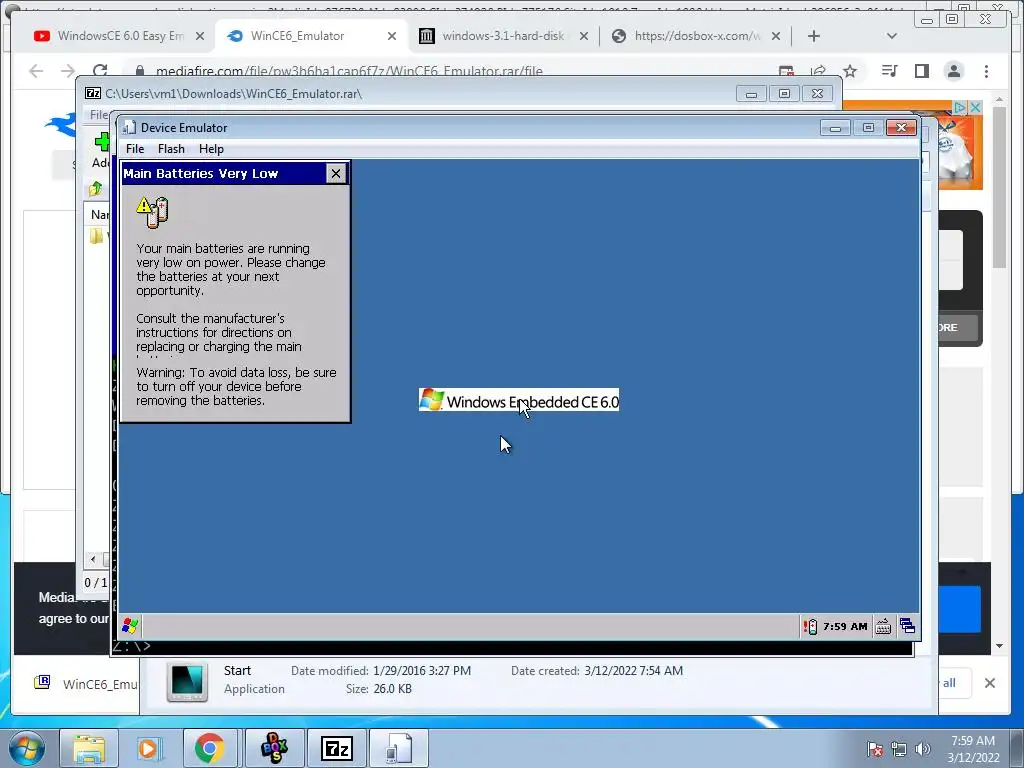Viewport: 1024px width, 768px height.
Task: Bookmark this page with the star icon
Action: pyautogui.click(x=850, y=71)
